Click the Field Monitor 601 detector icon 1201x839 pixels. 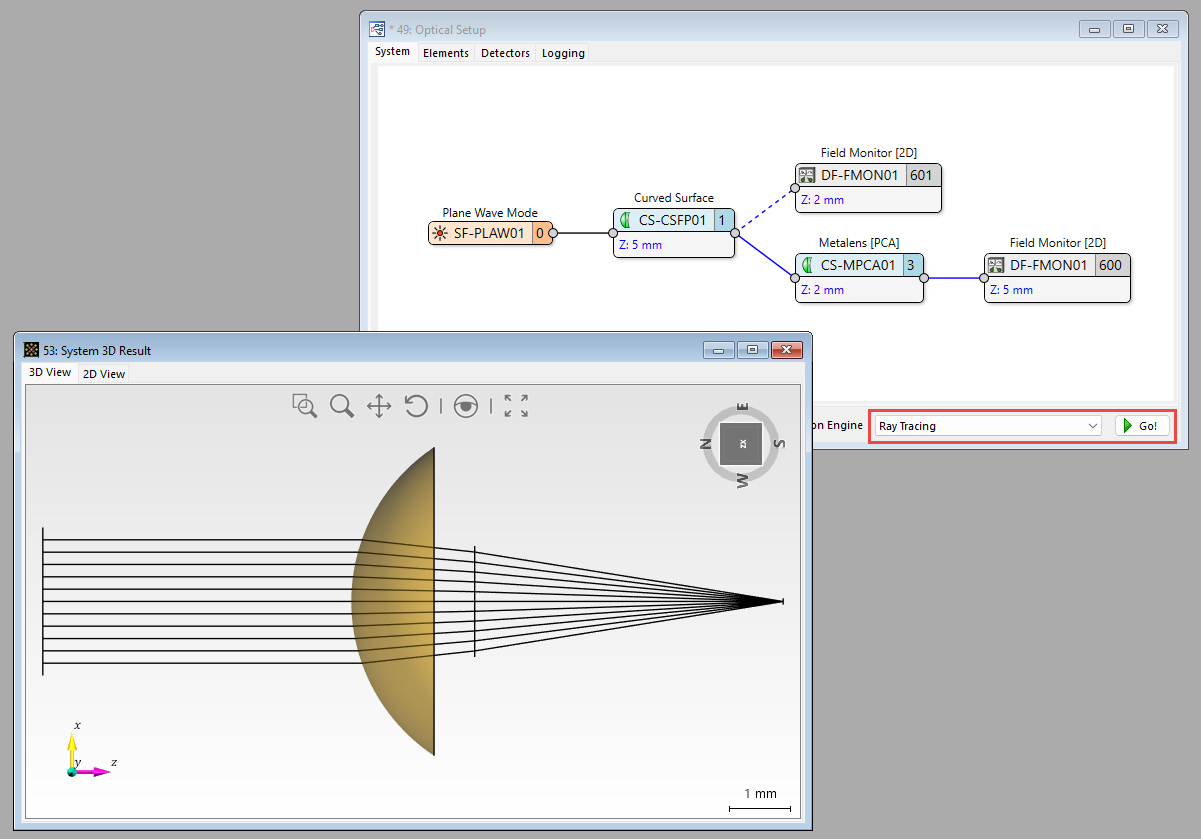pos(807,176)
